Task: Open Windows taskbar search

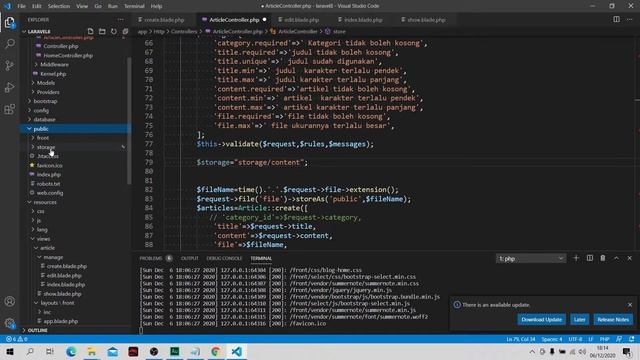Action: (30, 351)
